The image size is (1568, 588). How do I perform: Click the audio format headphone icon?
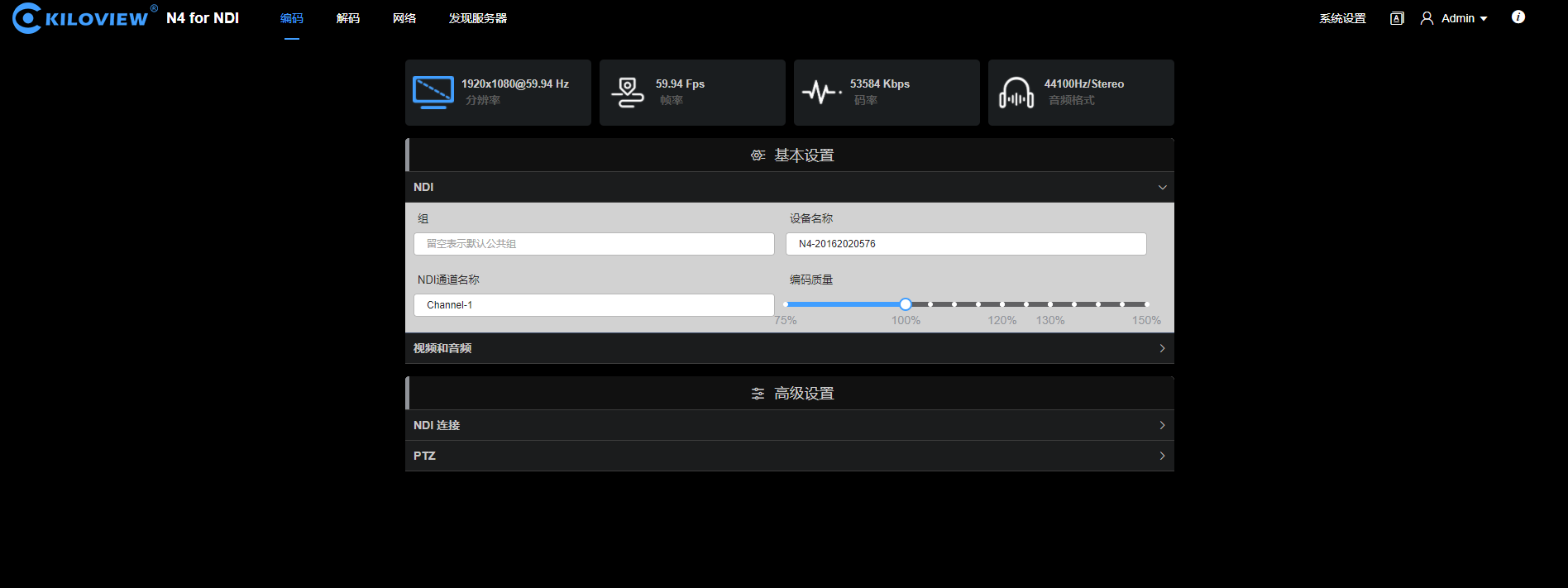(1016, 93)
